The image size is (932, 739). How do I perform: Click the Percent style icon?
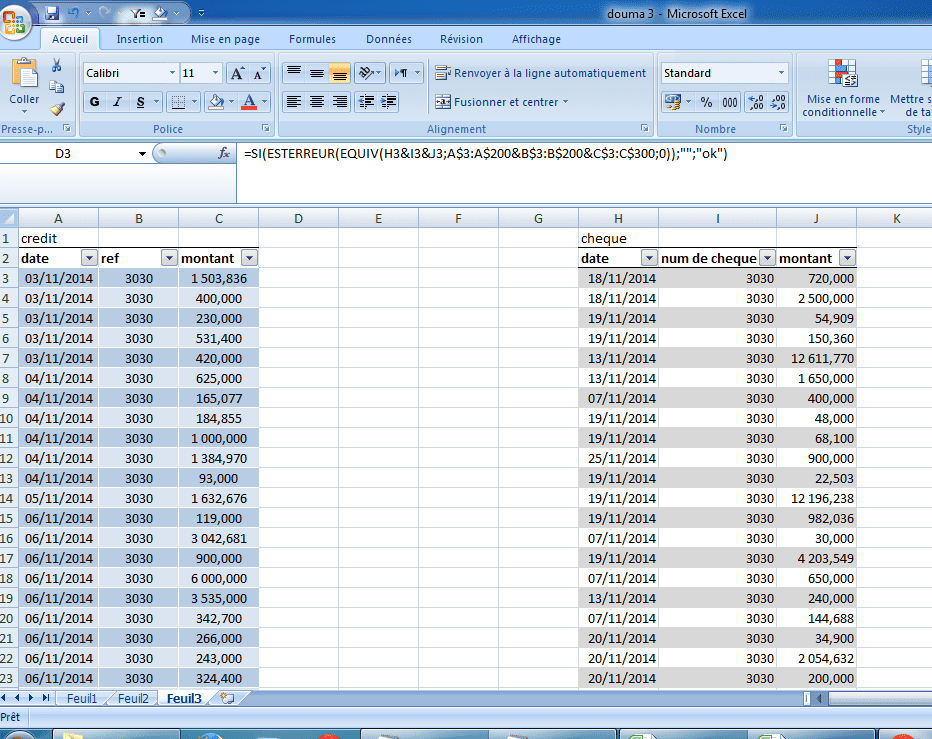[706, 102]
